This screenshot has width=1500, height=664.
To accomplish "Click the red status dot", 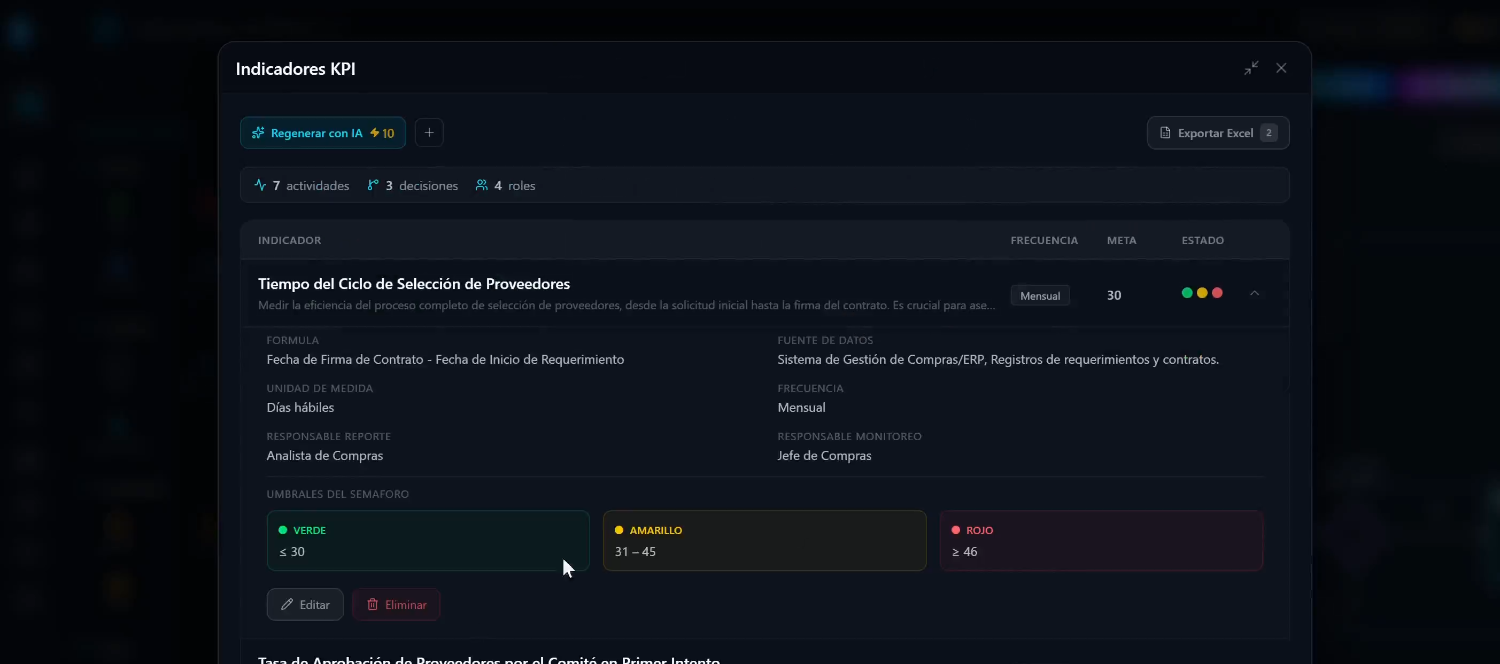I will pos(1217,293).
